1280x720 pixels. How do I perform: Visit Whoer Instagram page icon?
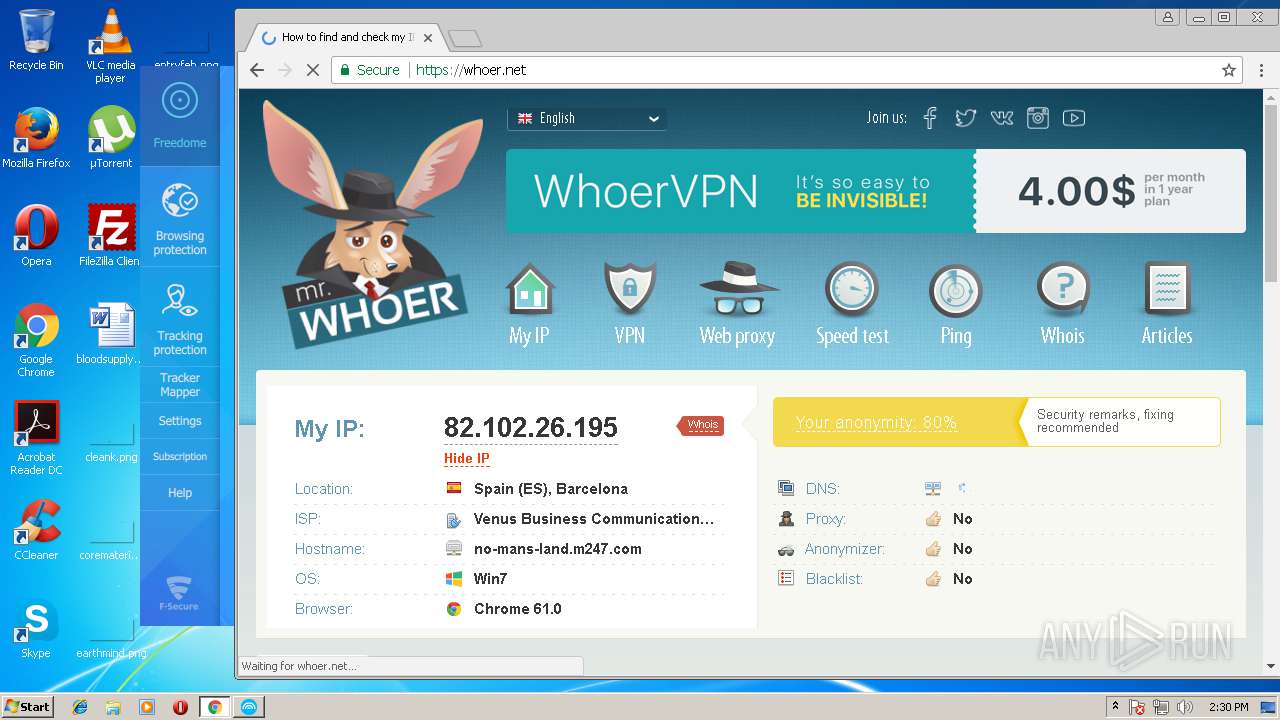[1038, 118]
